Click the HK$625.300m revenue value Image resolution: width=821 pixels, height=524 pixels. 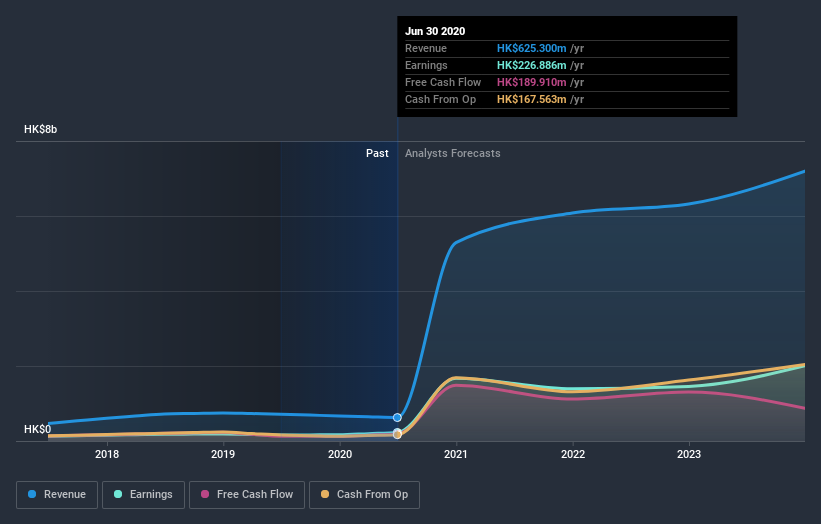tap(531, 48)
